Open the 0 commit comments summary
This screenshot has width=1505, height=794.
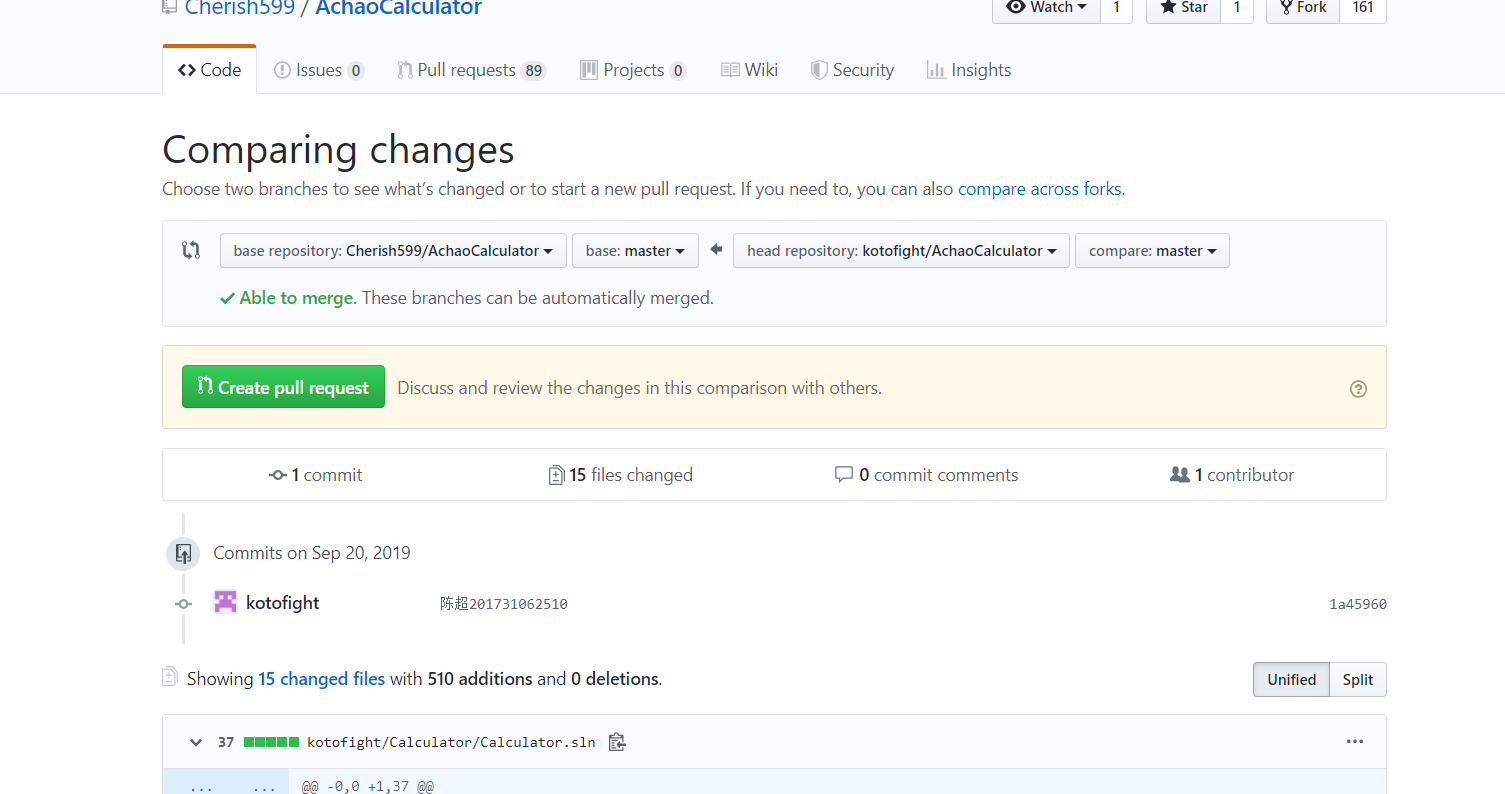click(x=927, y=475)
